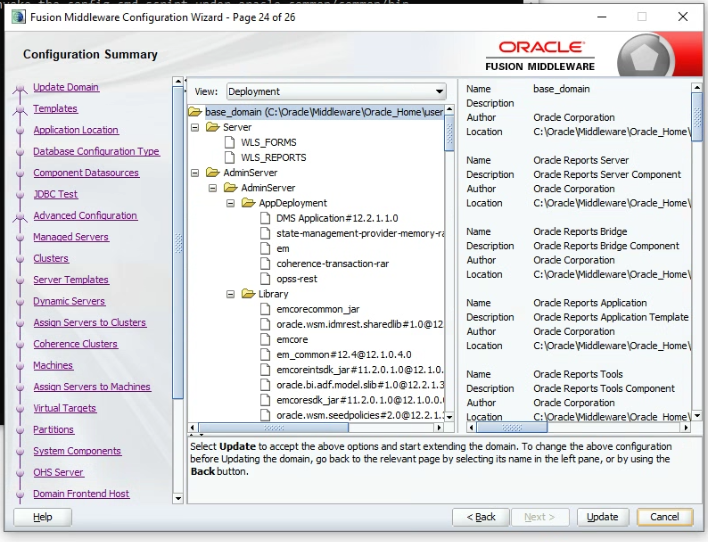Go to Clusters step

(51, 258)
